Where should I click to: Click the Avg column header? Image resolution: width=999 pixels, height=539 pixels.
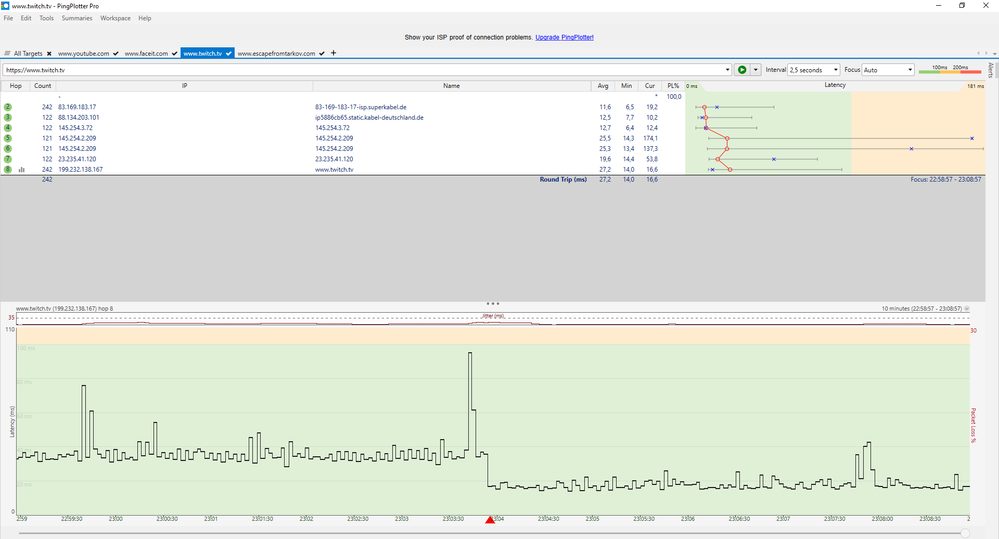(x=603, y=85)
